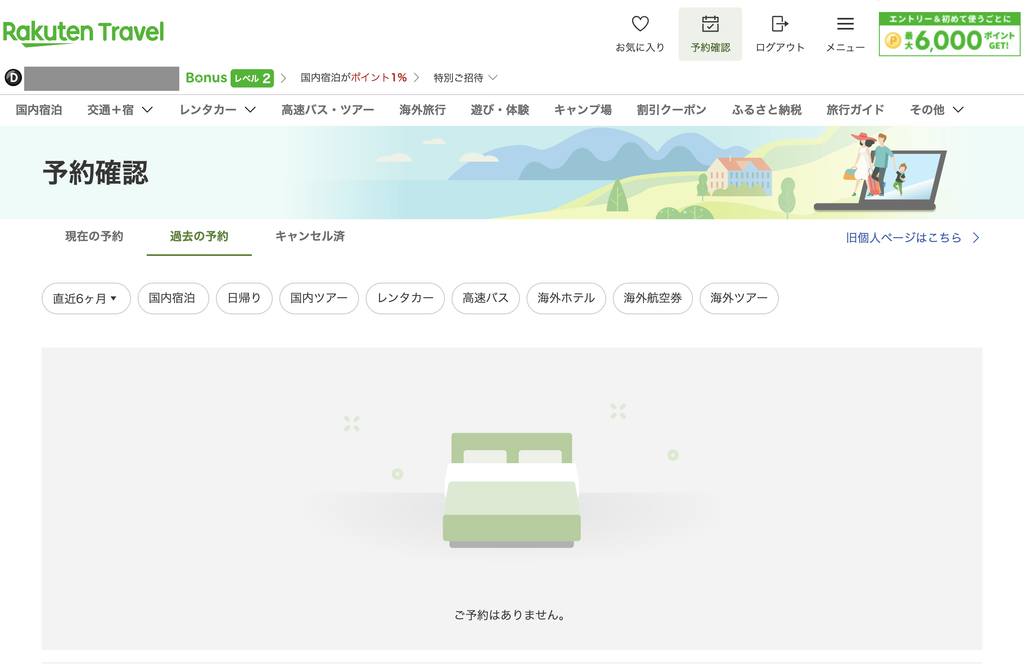Image resolution: width=1024 pixels, height=667 pixels.
Task: Switch to キャンセル済 tab
Action: (x=310, y=236)
